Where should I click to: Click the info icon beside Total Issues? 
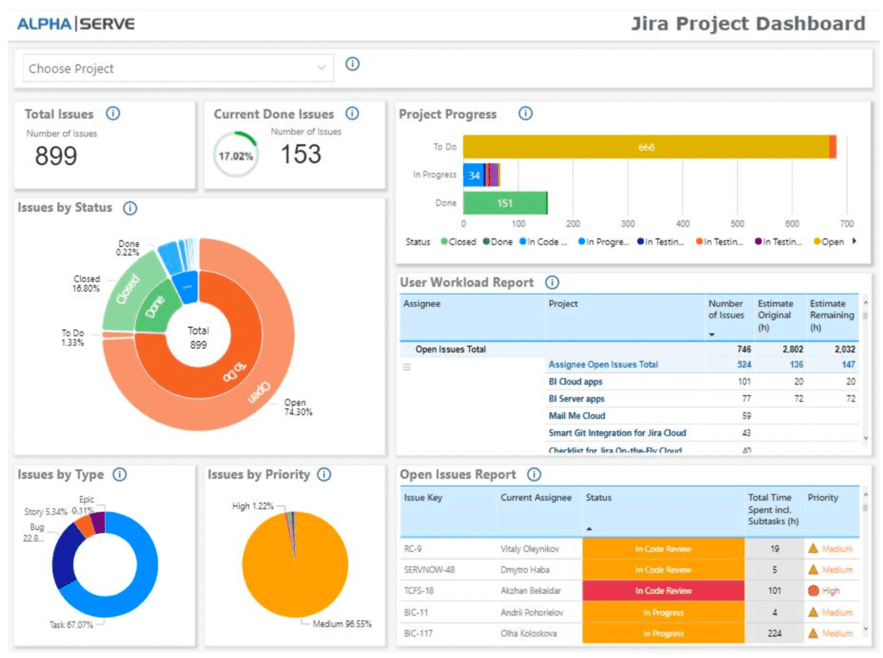coord(115,114)
